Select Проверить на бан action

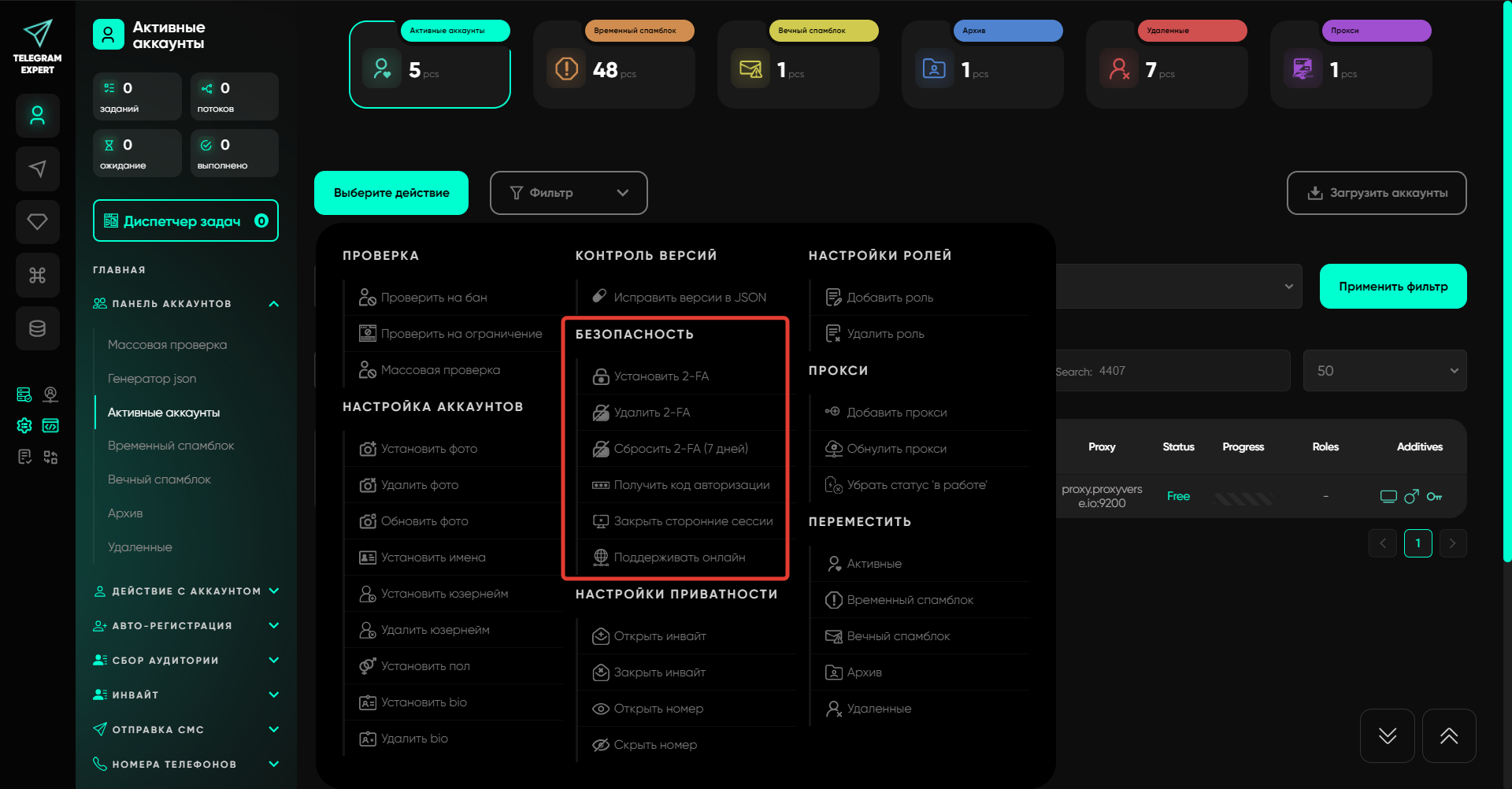click(433, 298)
